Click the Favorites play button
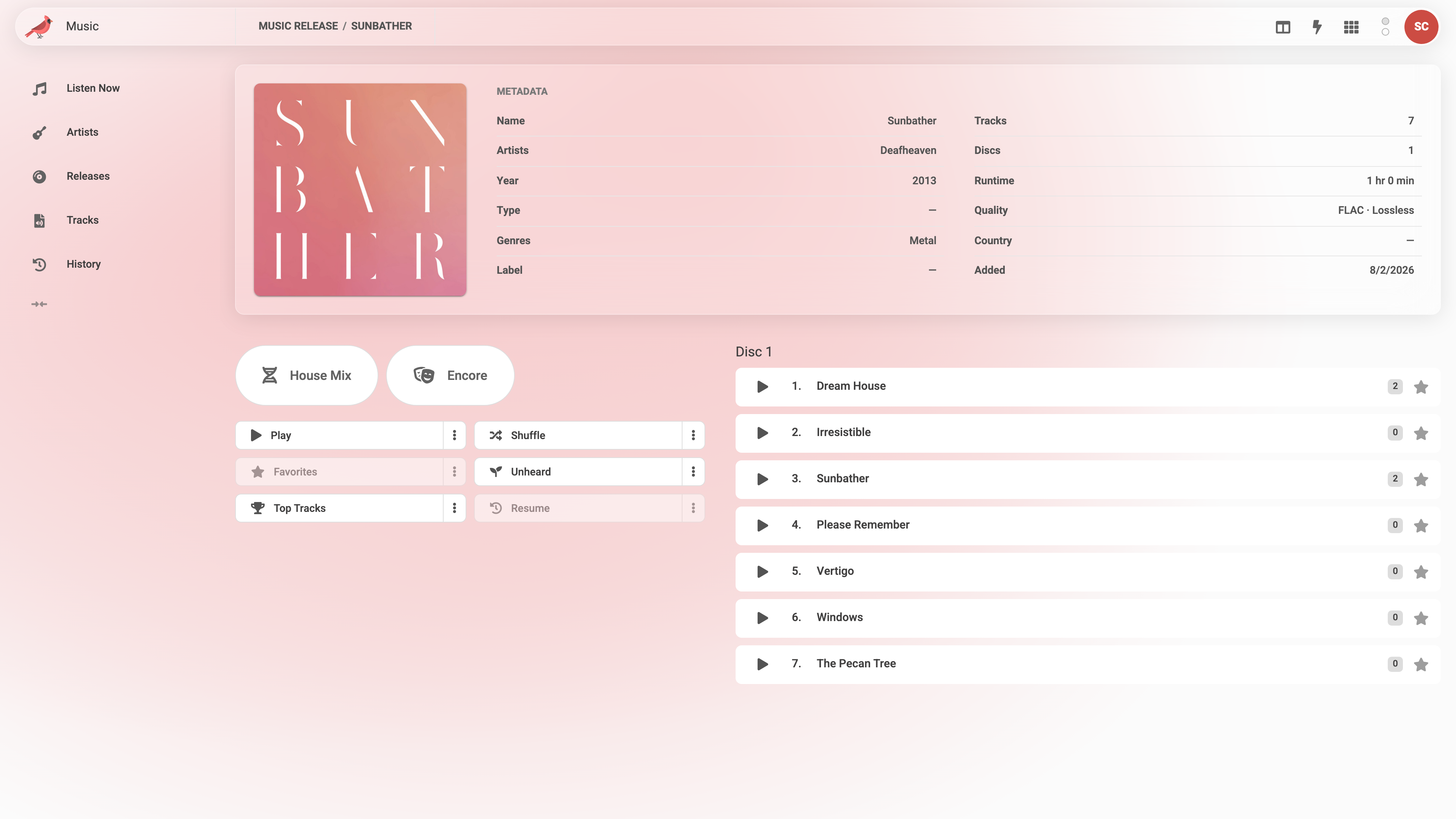 pos(339,471)
